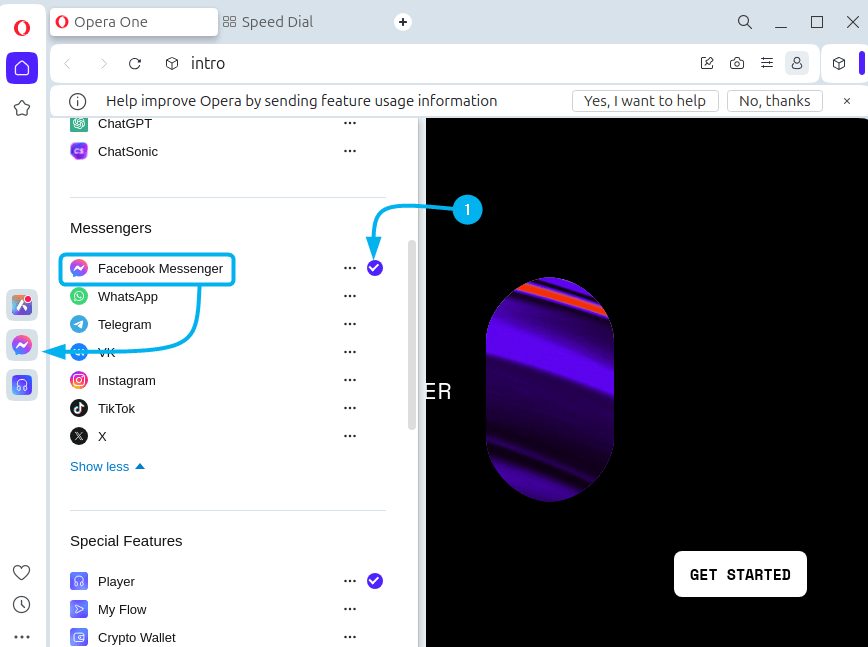
Task: Click Yes, I want to help
Action: coord(645,101)
